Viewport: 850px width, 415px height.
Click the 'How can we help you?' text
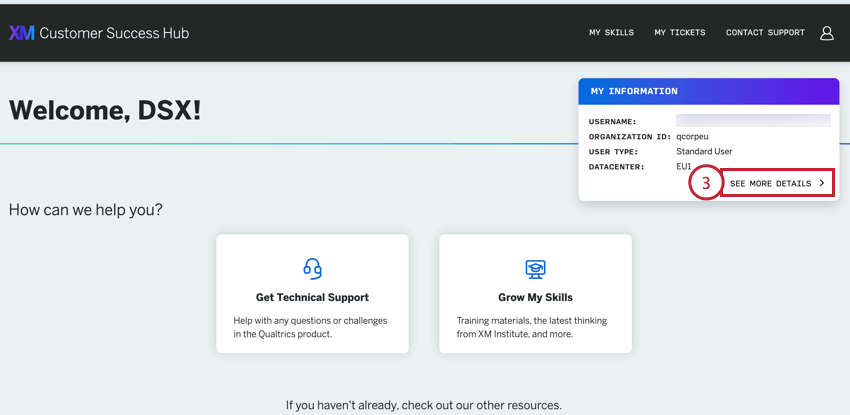click(86, 210)
